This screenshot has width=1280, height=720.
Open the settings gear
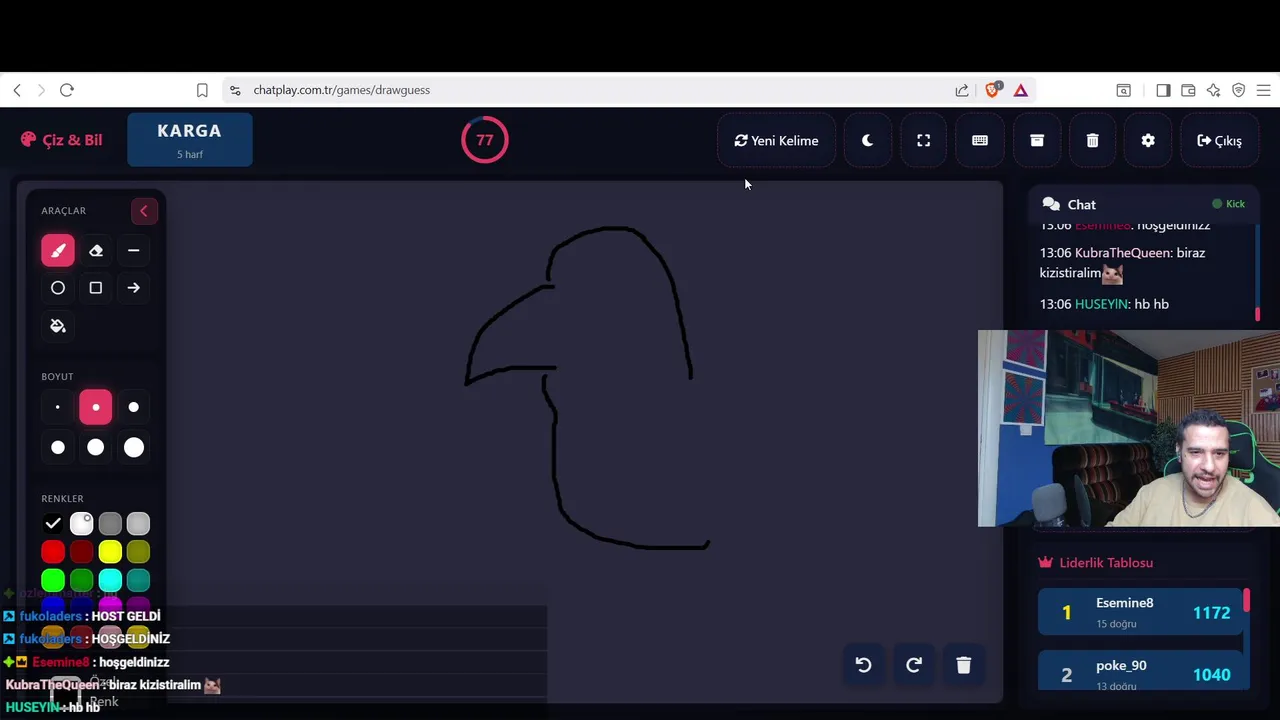[x=1148, y=141]
